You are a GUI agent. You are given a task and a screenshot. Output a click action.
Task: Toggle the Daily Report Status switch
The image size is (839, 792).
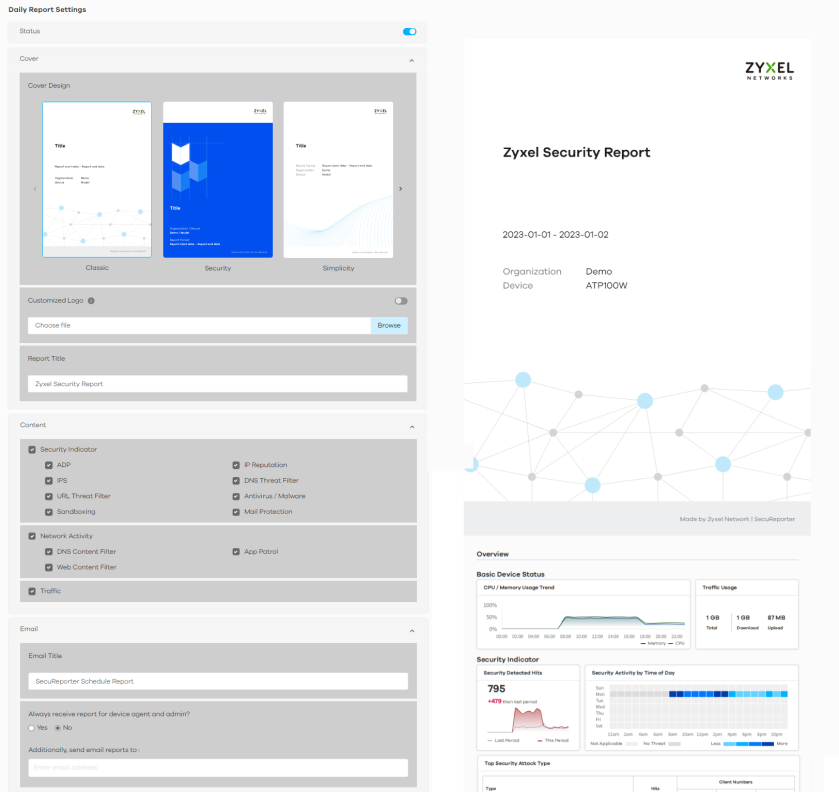click(x=409, y=32)
